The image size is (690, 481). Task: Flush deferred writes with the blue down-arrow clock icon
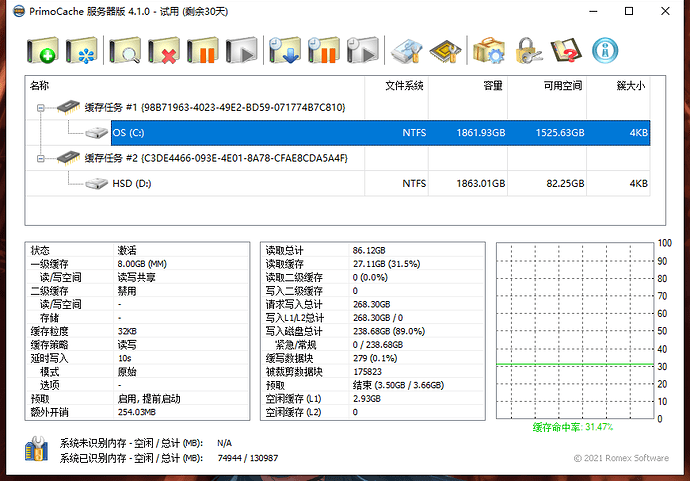coord(285,50)
